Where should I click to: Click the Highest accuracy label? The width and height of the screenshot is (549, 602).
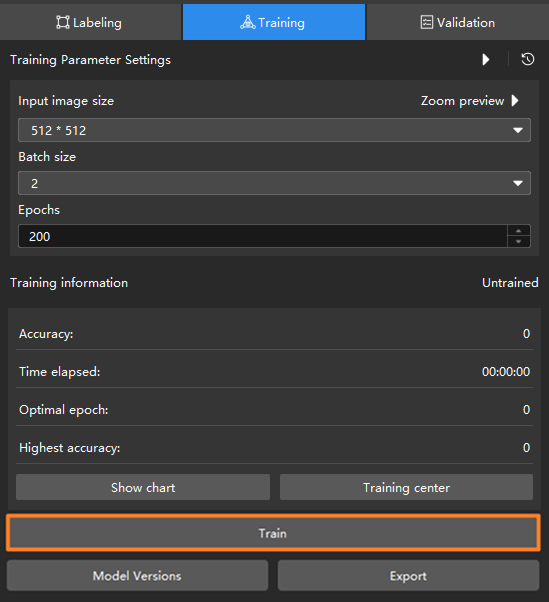click(x=69, y=448)
